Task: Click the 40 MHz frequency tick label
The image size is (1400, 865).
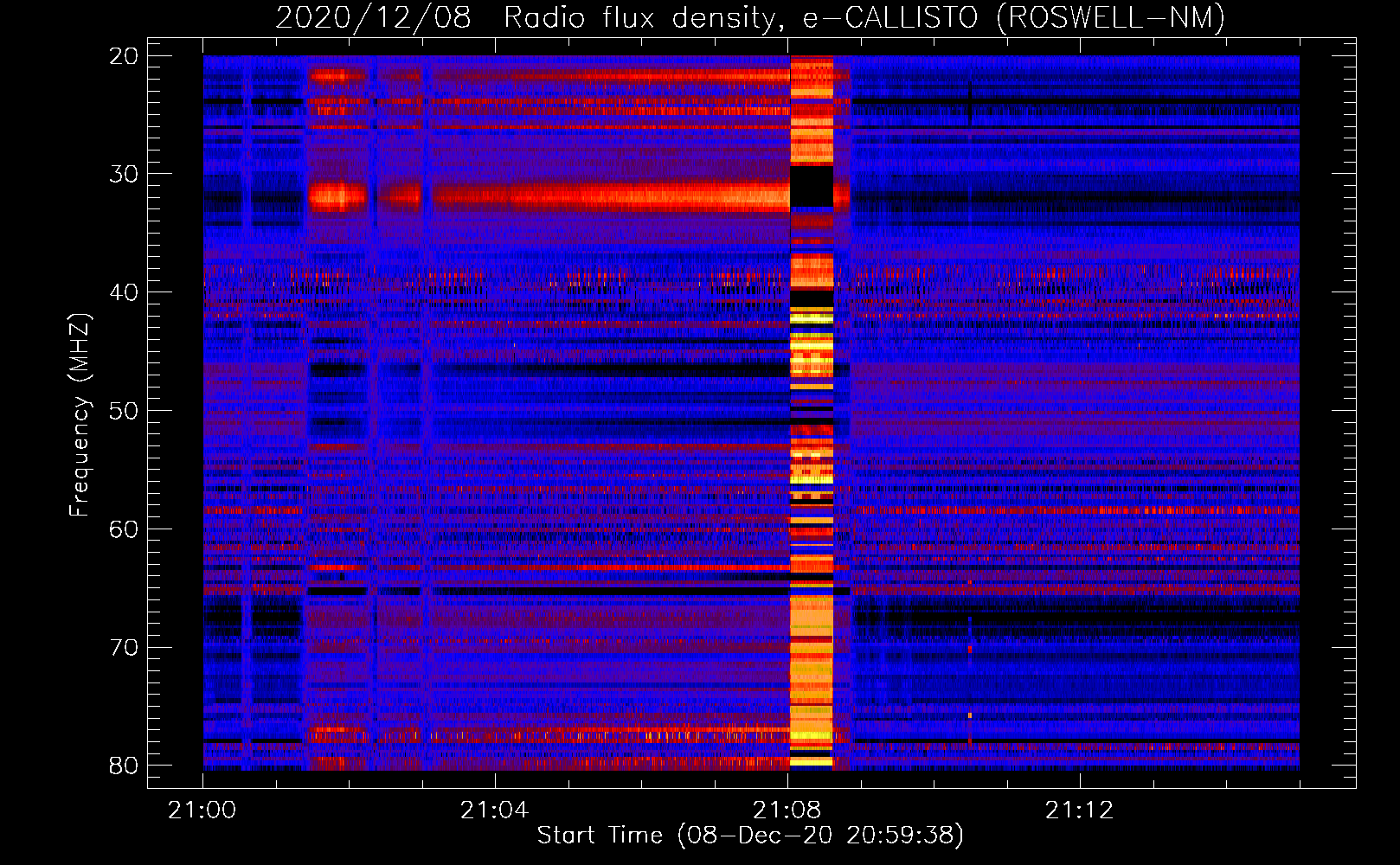Action: [123, 292]
